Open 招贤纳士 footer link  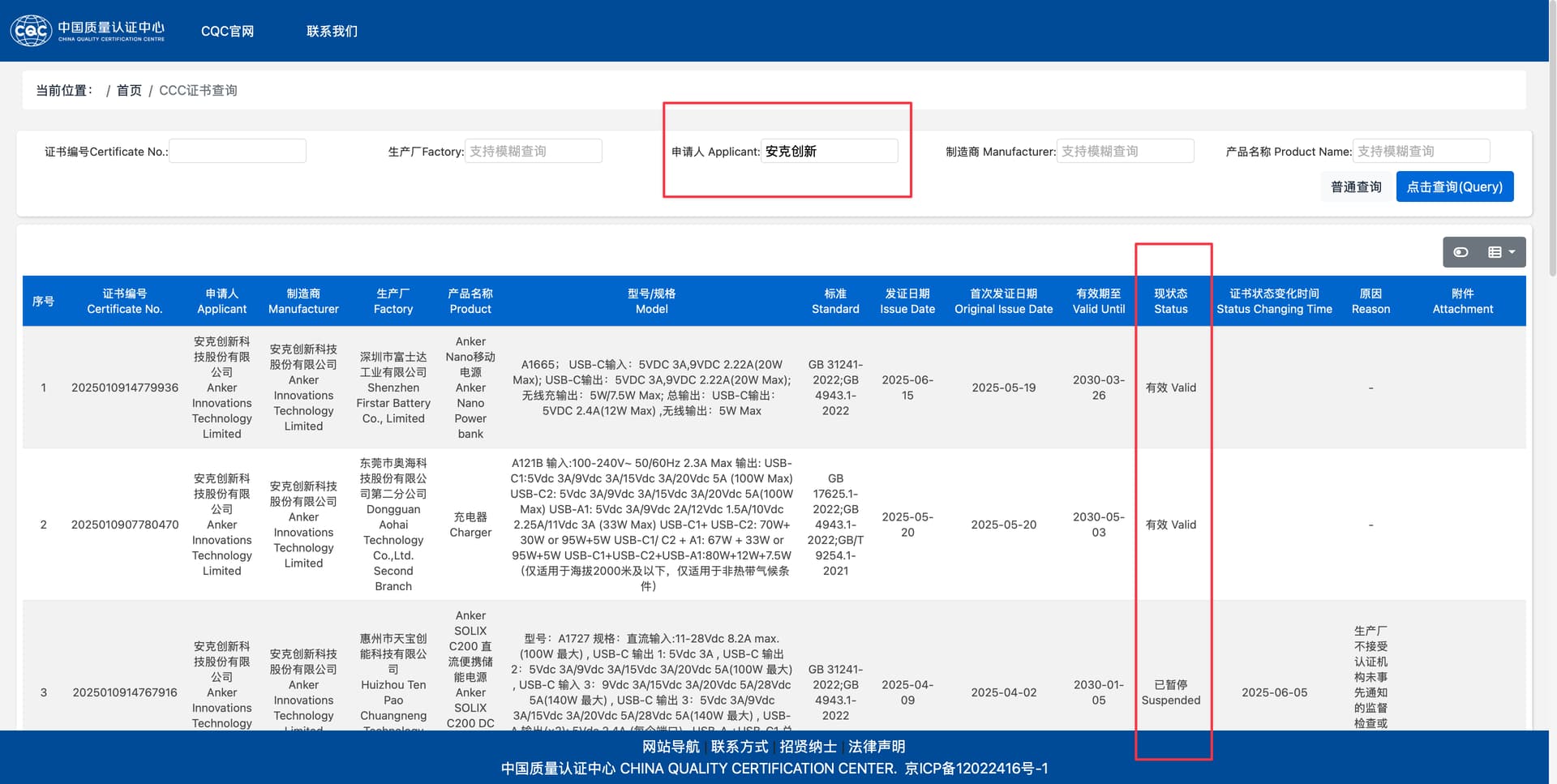click(809, 747)
